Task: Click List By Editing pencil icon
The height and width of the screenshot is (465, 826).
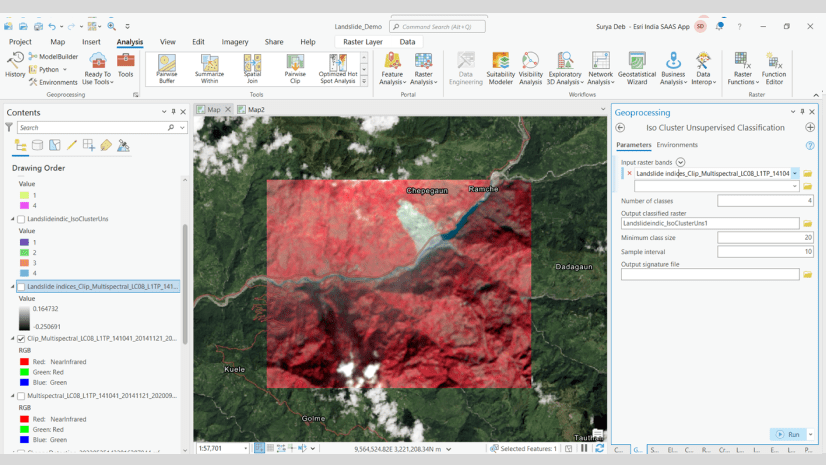Action: point(72,145)
